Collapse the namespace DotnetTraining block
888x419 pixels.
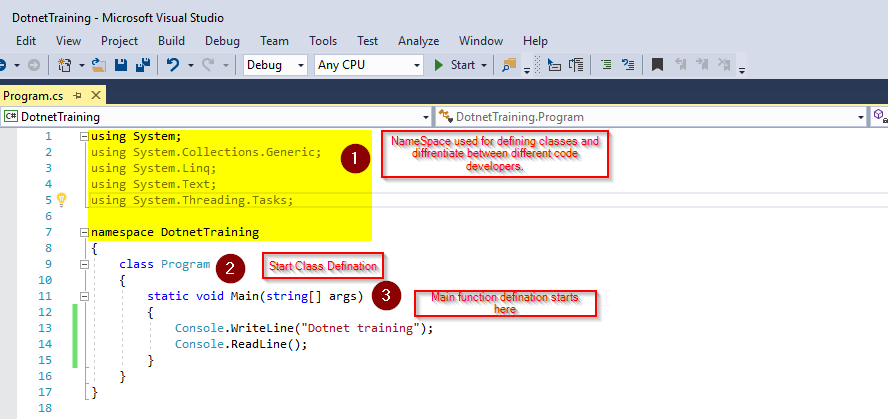click(84, 232)
